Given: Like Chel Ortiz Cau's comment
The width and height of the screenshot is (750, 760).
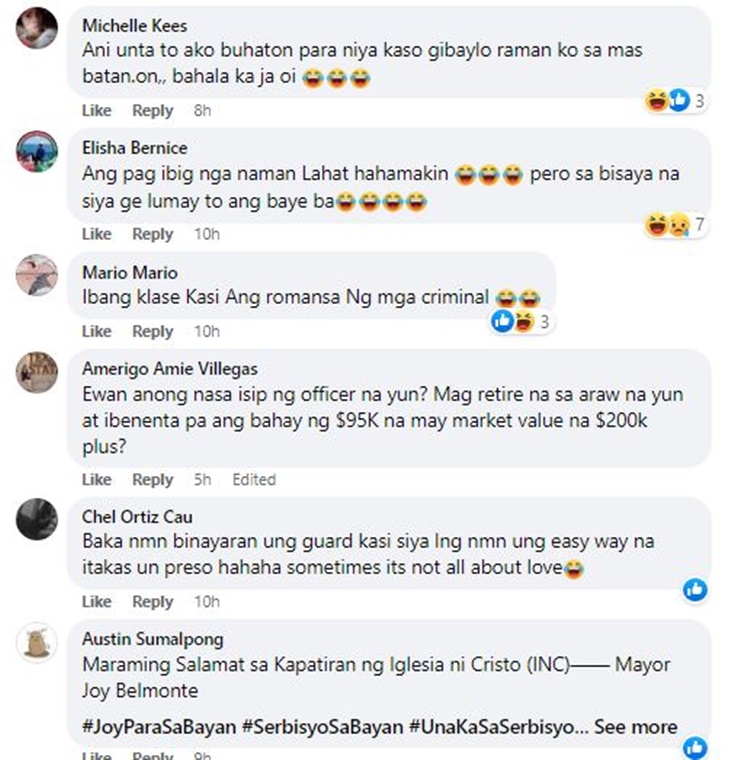Looking at the screenshot, I should tap(96, 601).
